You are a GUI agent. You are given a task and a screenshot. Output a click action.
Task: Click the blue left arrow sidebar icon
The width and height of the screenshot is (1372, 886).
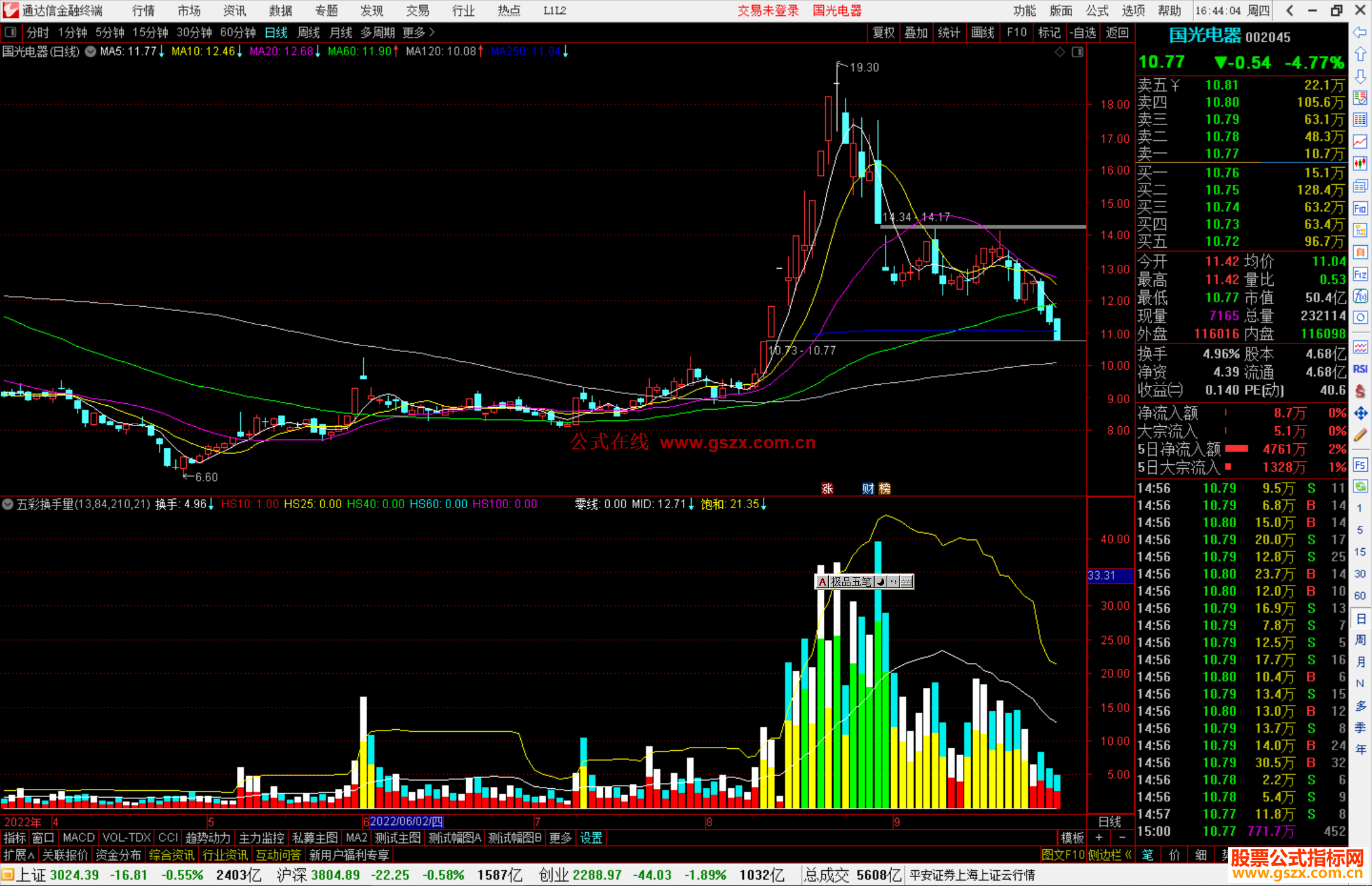click(x=1360, y=32)
